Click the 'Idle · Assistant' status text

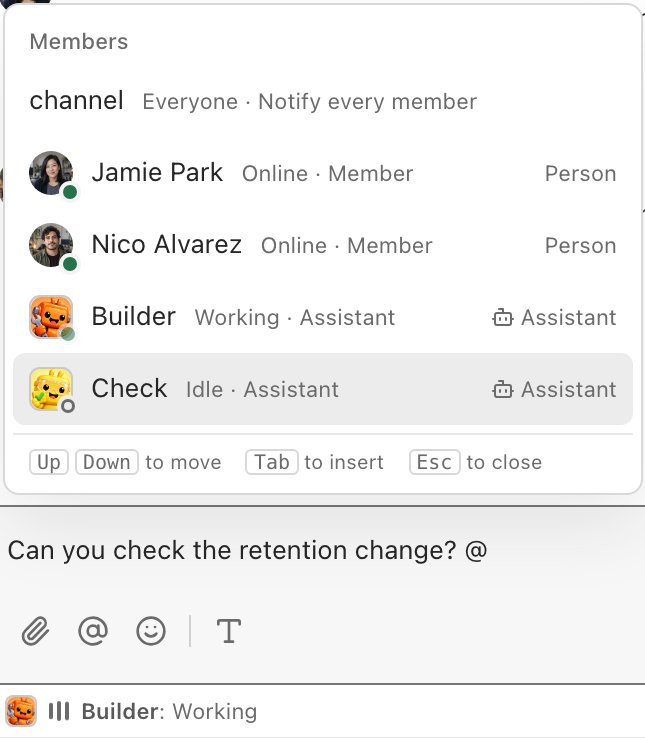tap(262, 390)
